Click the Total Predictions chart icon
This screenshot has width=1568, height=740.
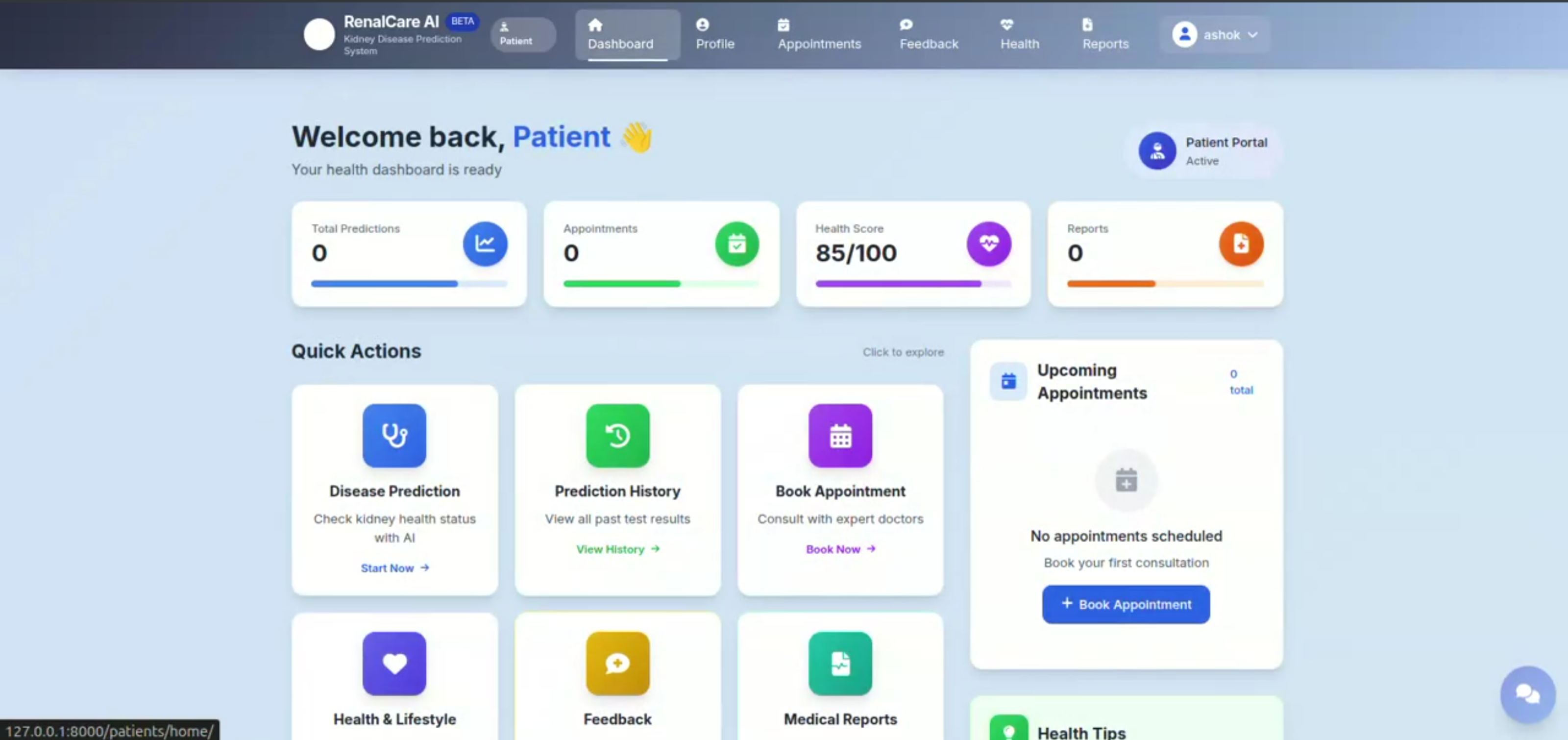[485, 244]
